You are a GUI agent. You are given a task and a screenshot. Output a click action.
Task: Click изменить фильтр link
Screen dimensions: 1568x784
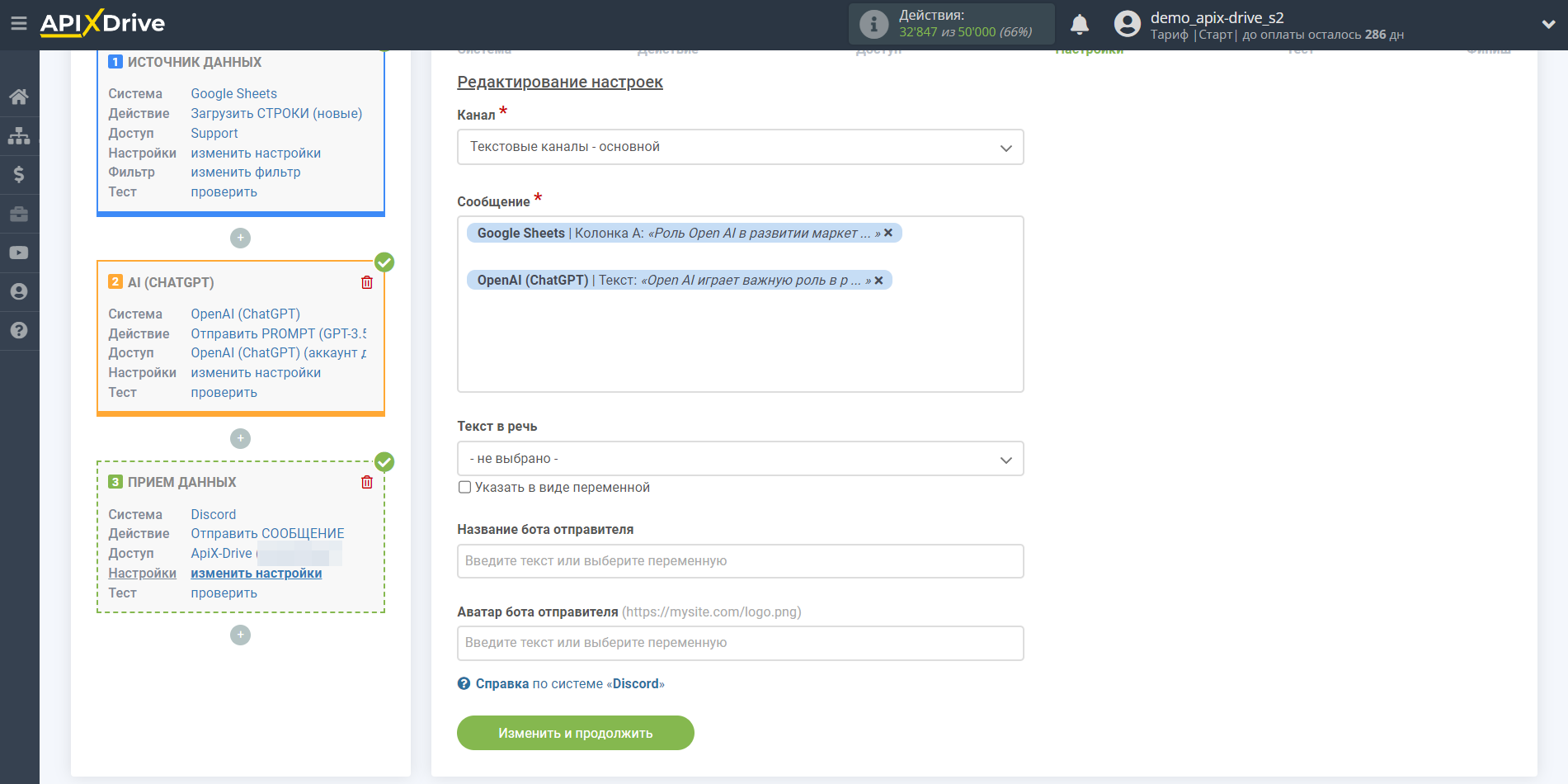coord(246,172)
